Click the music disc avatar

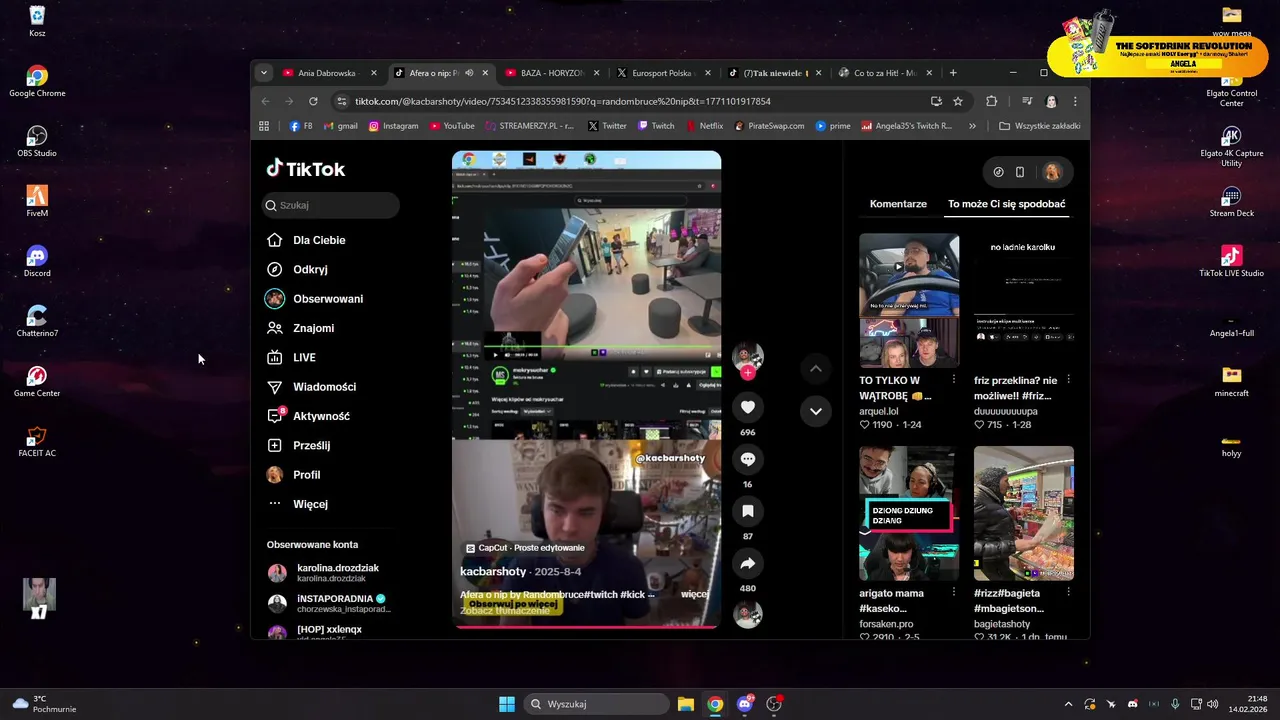(x=747, y=614)
